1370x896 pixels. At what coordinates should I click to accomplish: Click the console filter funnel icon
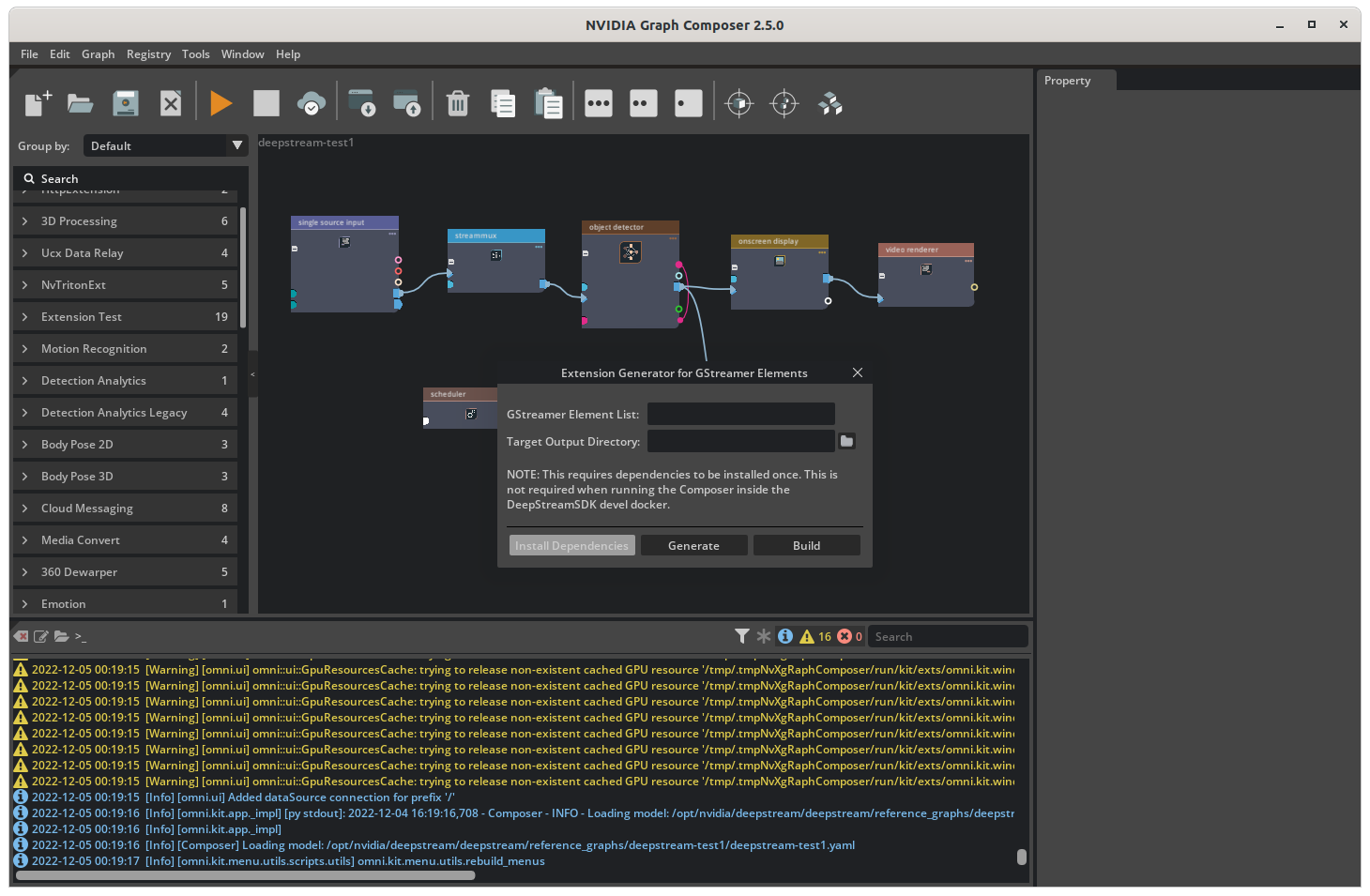coord(742,636)
